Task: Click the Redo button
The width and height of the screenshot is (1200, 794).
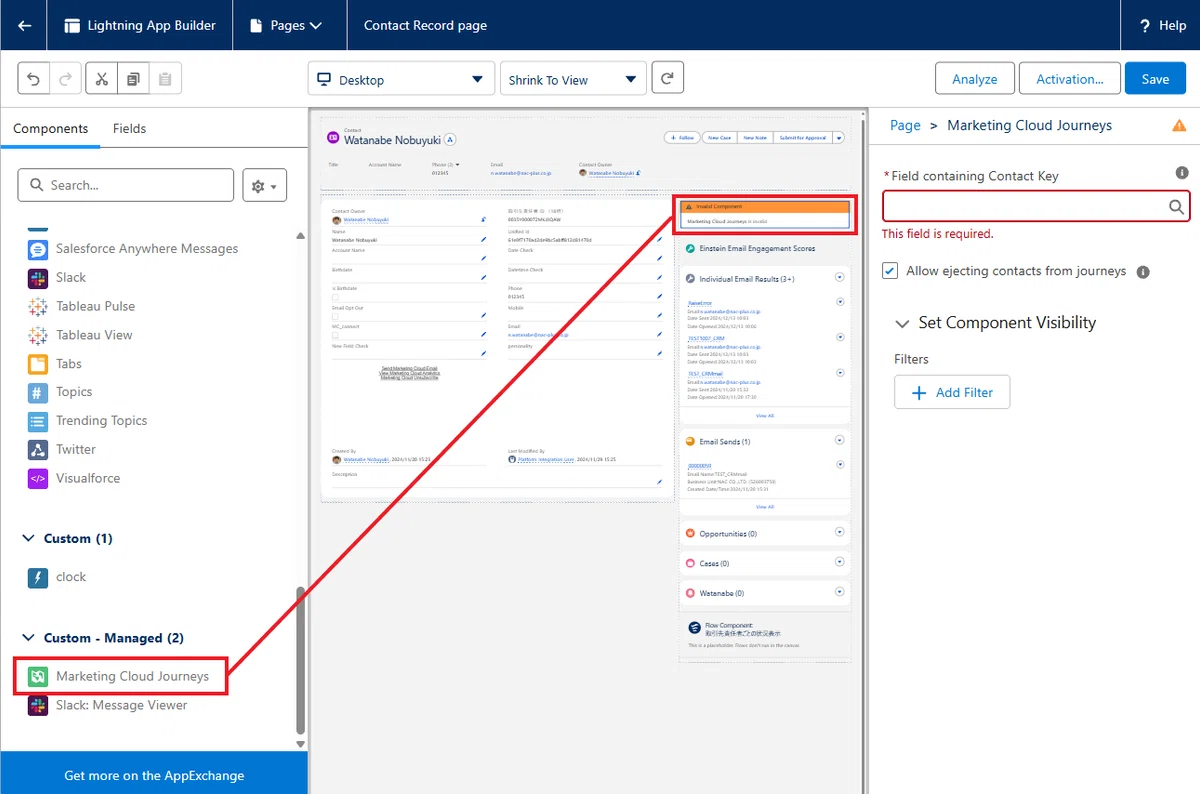Action: coord(65,79)
